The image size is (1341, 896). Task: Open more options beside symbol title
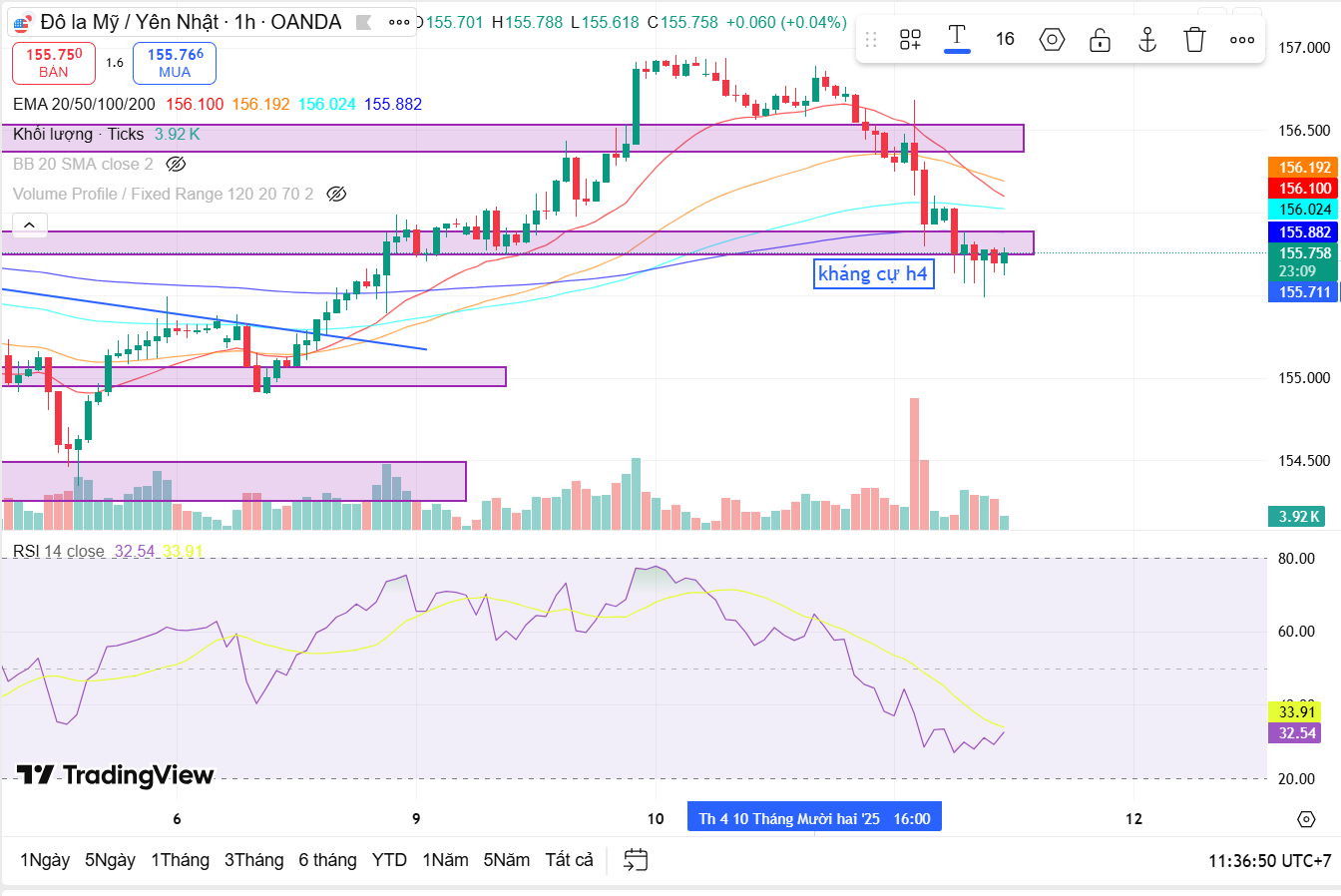click(x=399, y=22)
